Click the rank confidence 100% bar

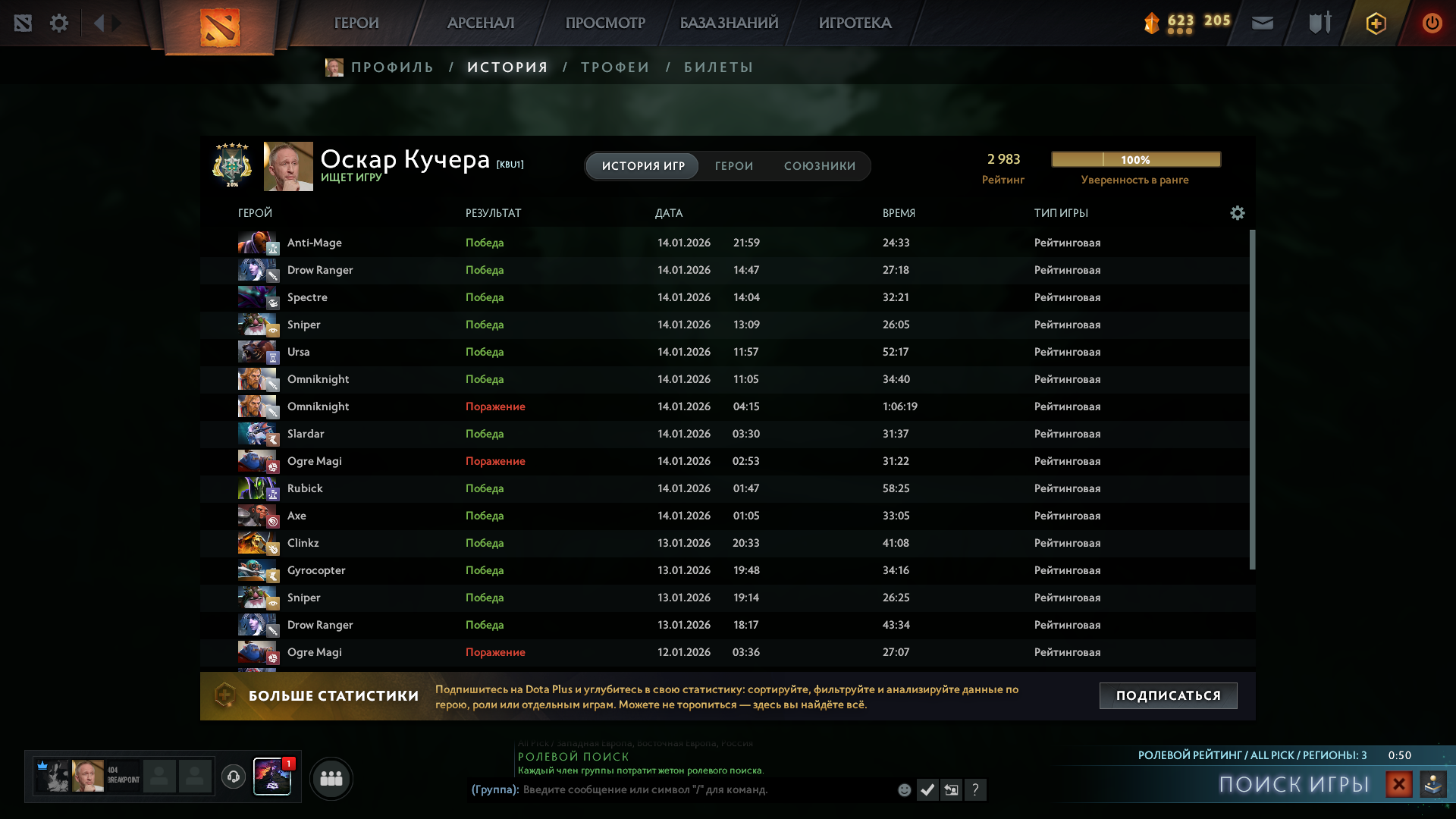coord(1135,159)
